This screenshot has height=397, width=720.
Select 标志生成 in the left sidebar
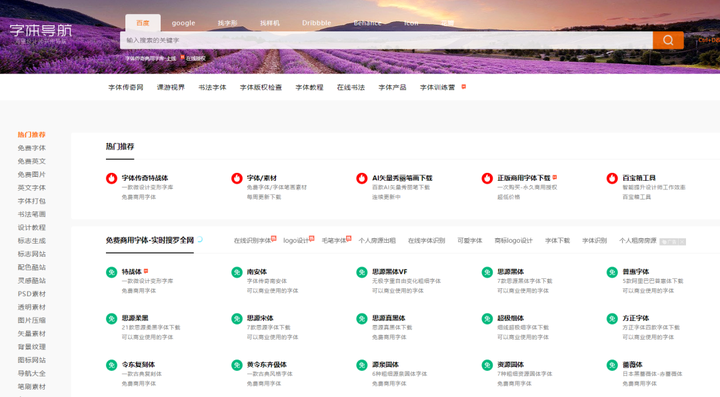tap(32, 240)
